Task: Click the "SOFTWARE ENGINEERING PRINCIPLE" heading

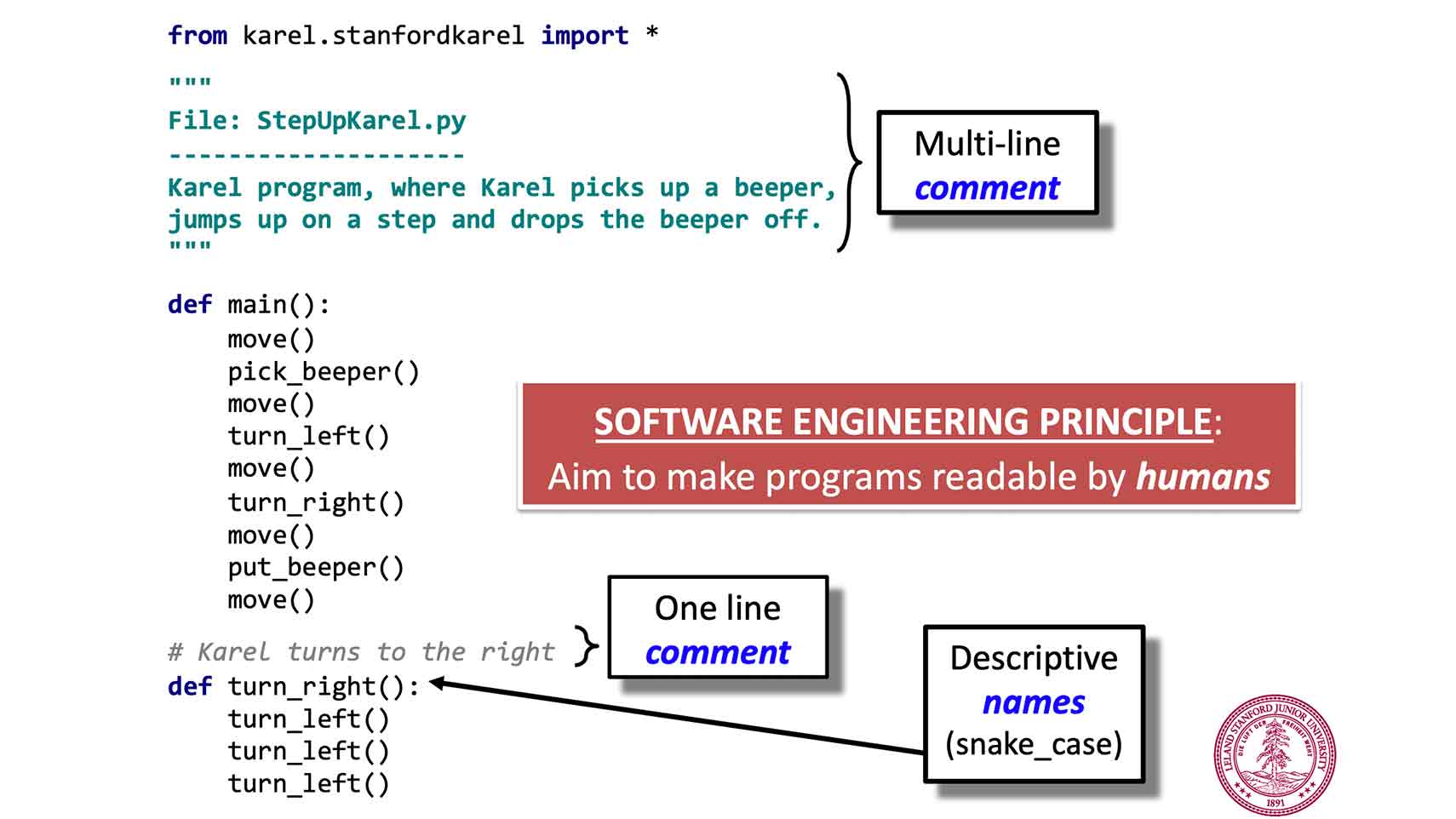Action: pyautogui.click(x=903, y=422)
